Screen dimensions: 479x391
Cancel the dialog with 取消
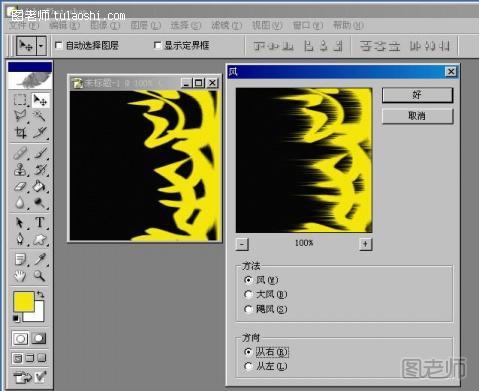tap(417, 116)
